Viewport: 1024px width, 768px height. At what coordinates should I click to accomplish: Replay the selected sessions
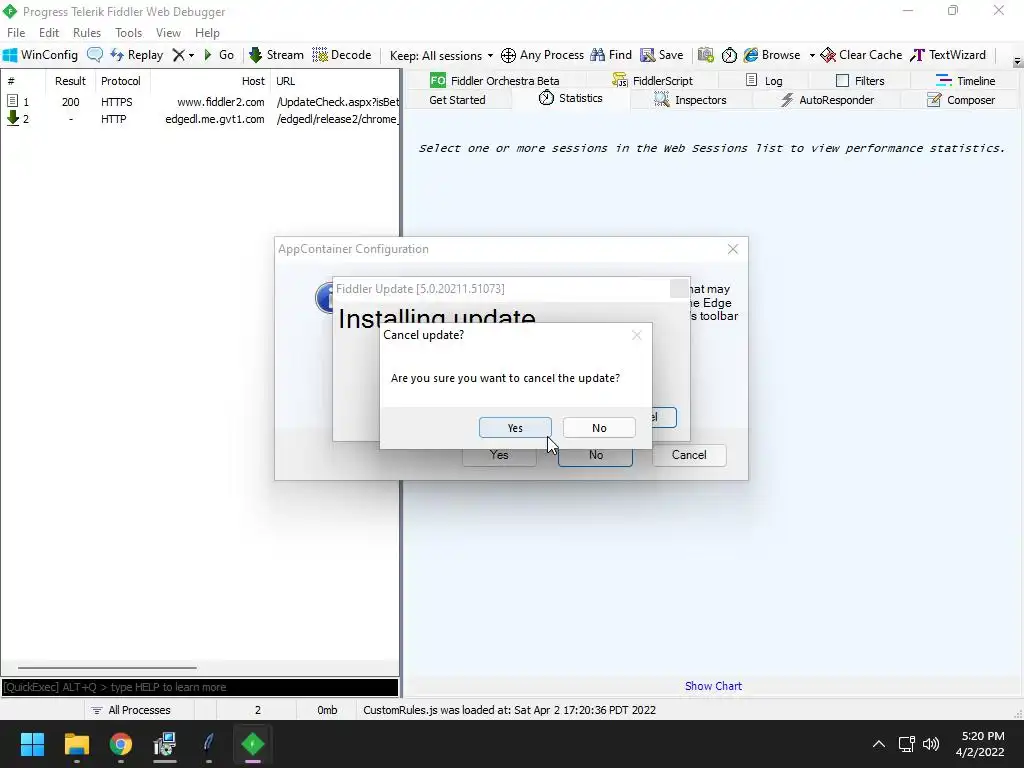click(x=137, y=55)
